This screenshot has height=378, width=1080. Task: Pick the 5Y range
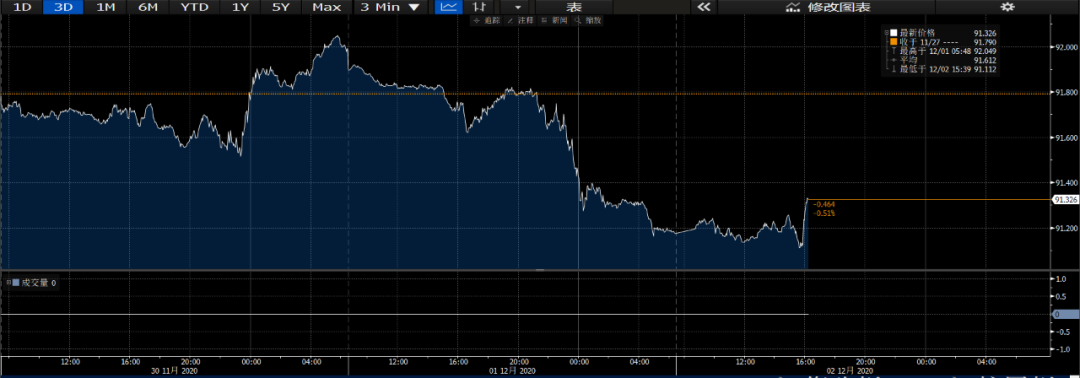282,8
